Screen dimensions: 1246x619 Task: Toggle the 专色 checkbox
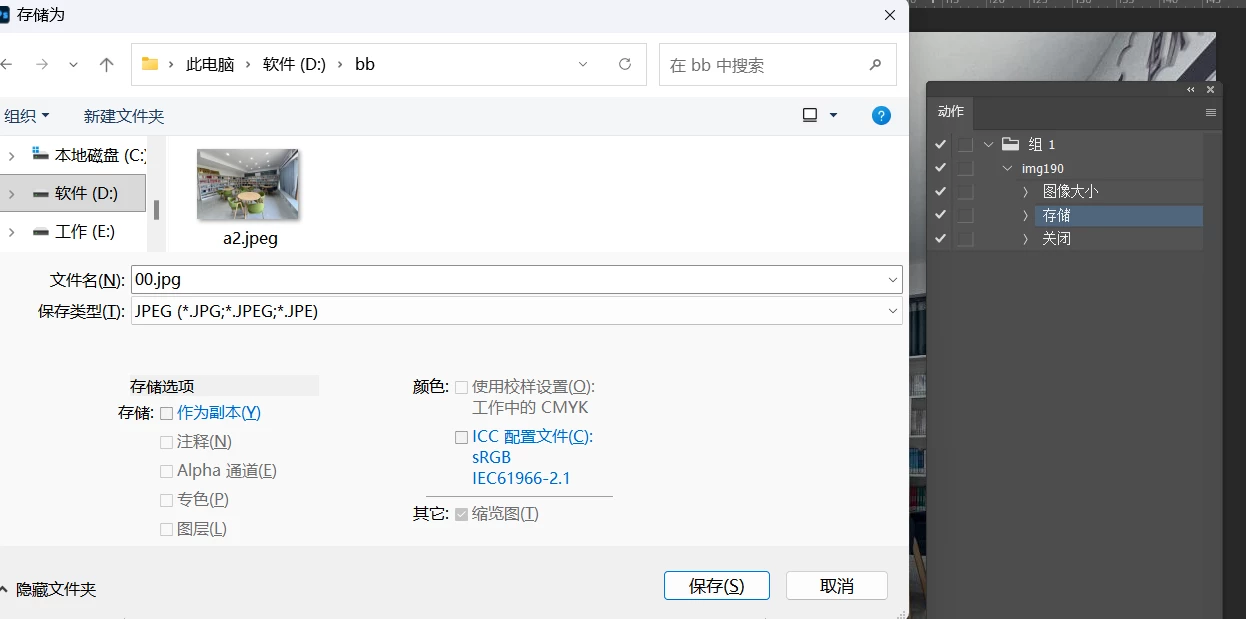(167, 499)
